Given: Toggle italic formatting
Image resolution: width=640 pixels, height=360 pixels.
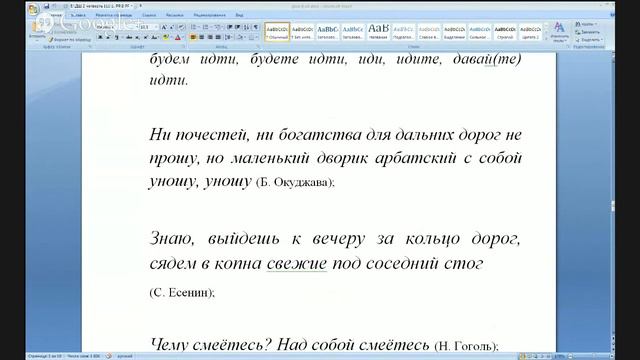Looking at the screenshot, I should tap(108, 37).
